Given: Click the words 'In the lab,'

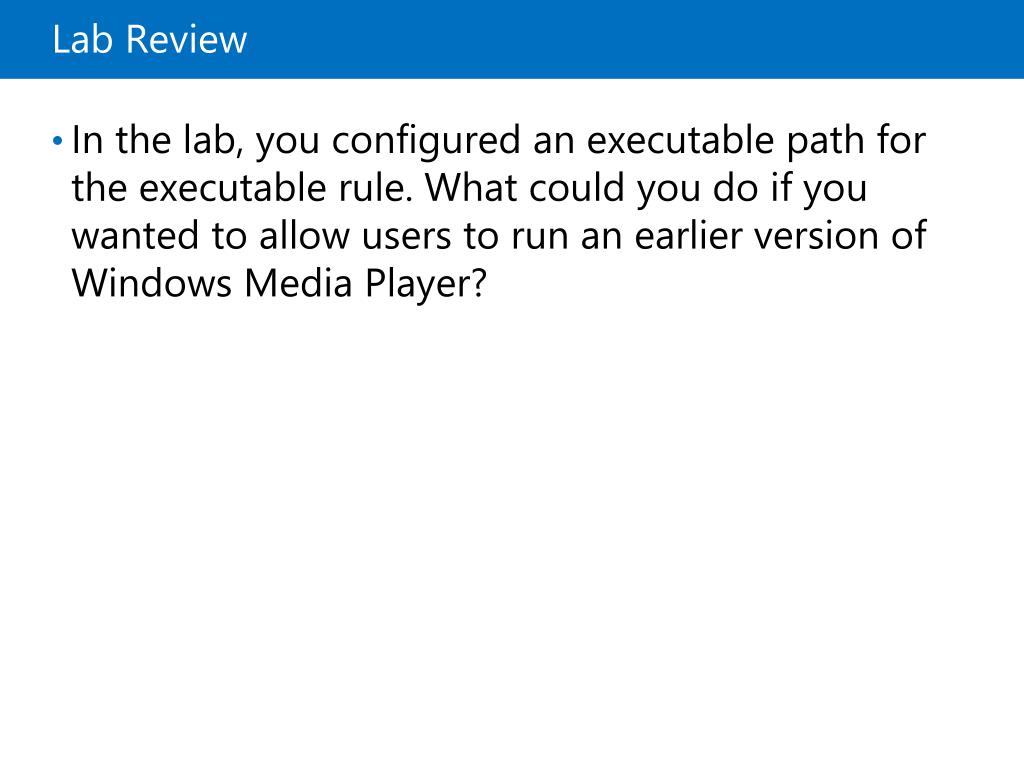Looking at the screenshot, I should (157, 140).
